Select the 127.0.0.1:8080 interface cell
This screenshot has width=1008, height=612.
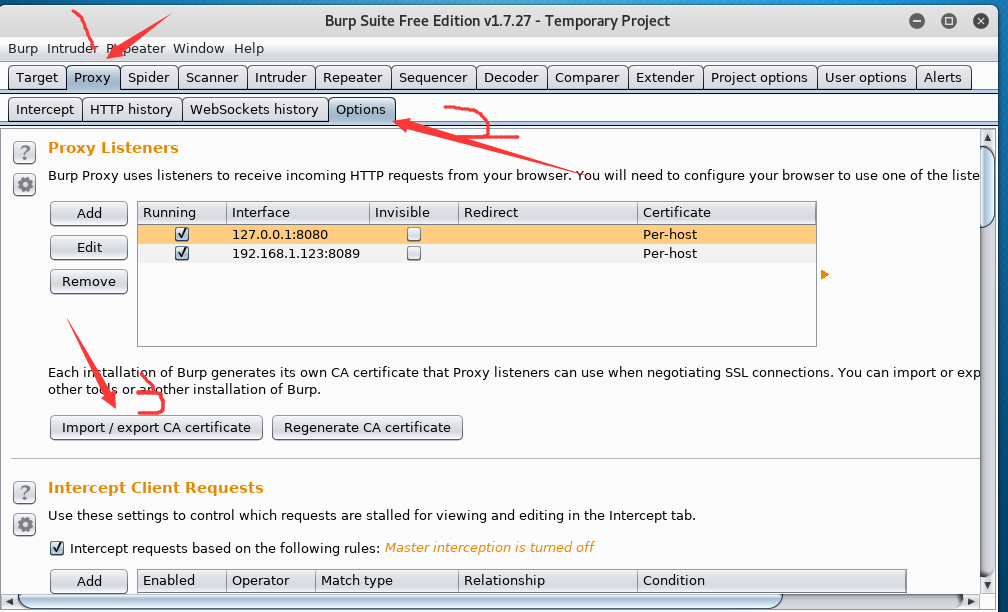[x=298, y=234]
